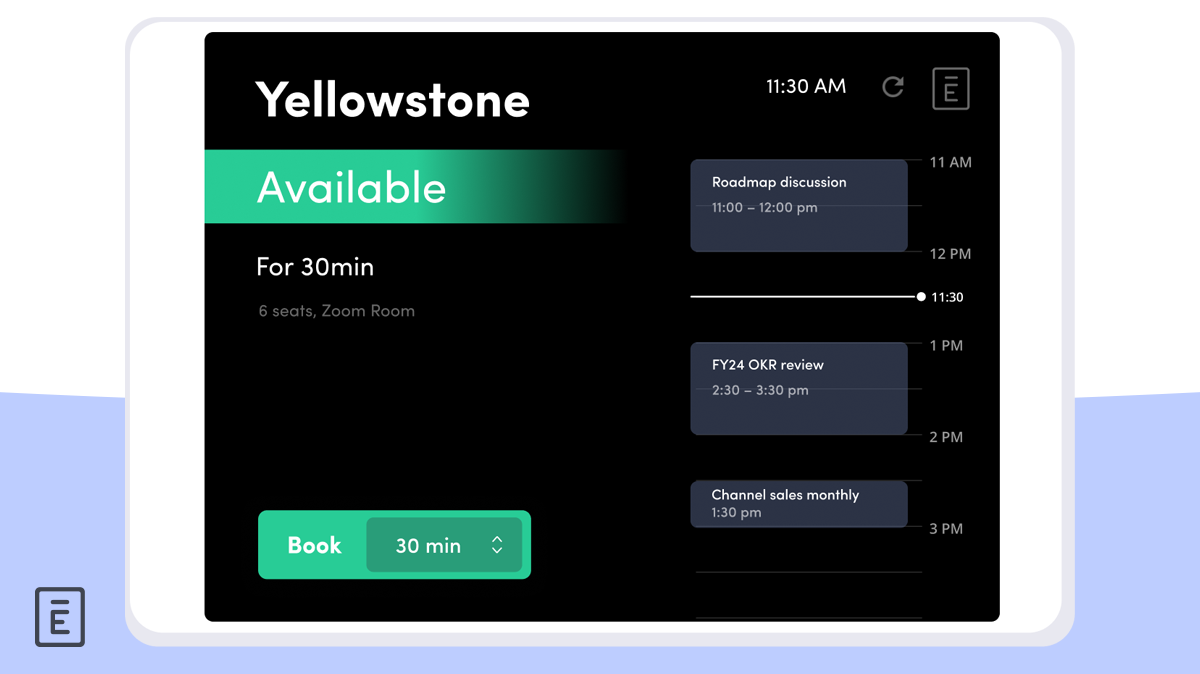Tap the down chevron on the duration stepper
Screen dimensions: 1200x674
[497, 551]
